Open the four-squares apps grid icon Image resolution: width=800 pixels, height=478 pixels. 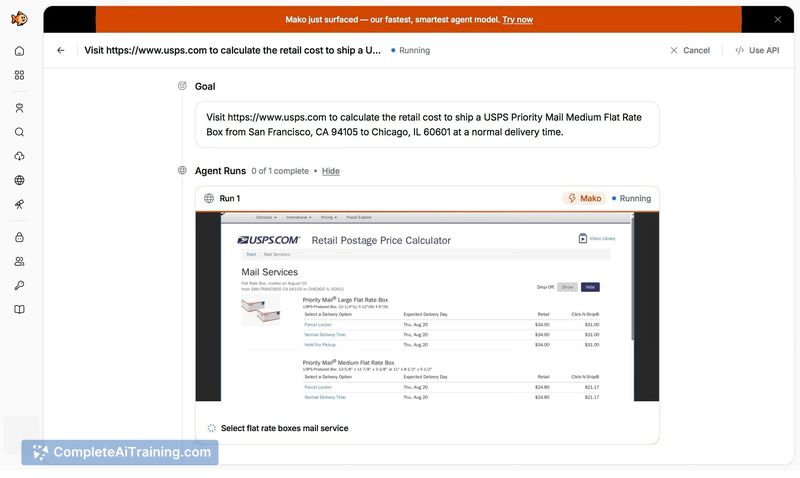[19, 75]
